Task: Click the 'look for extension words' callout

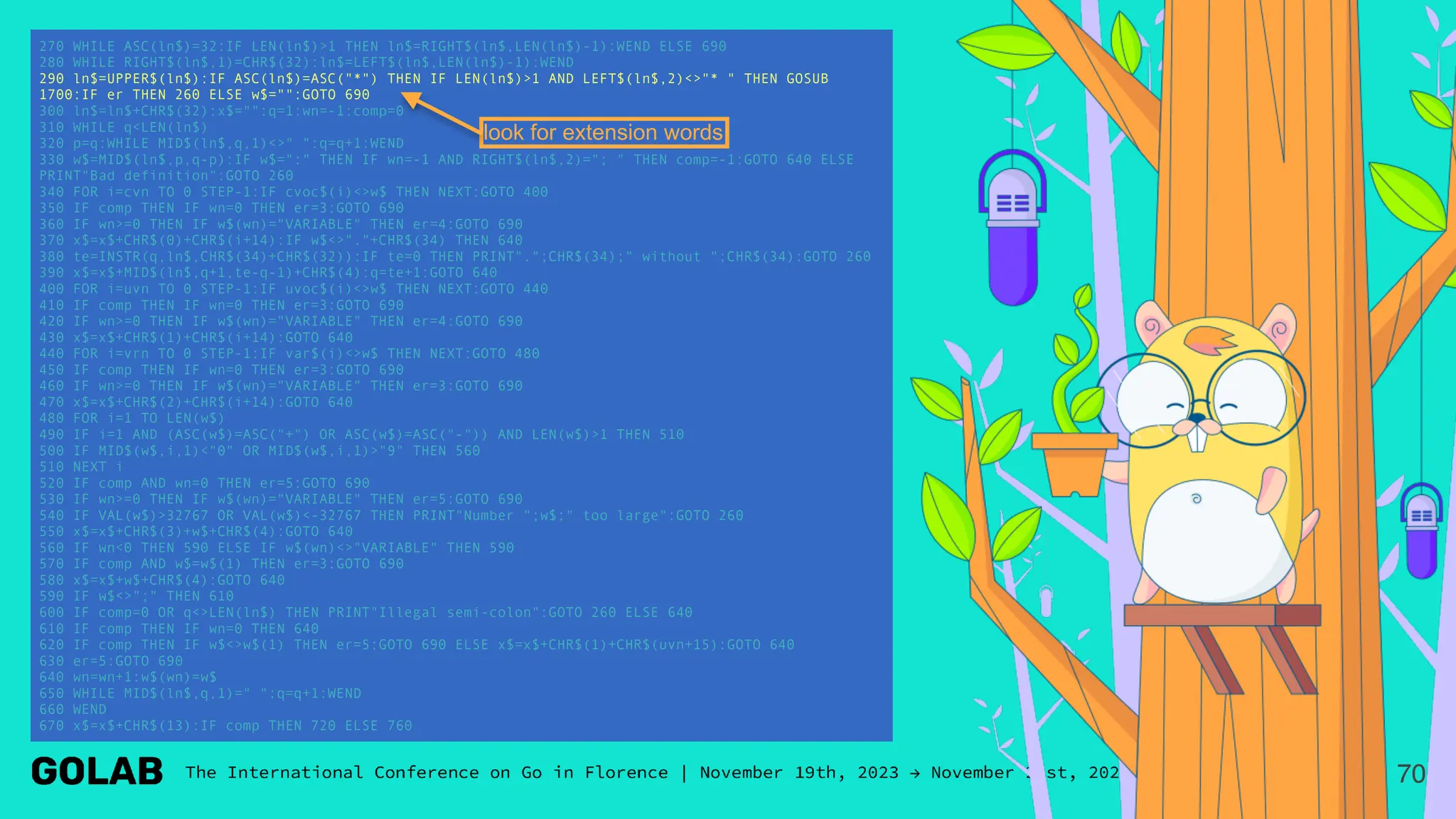Action: pos(603,132)
